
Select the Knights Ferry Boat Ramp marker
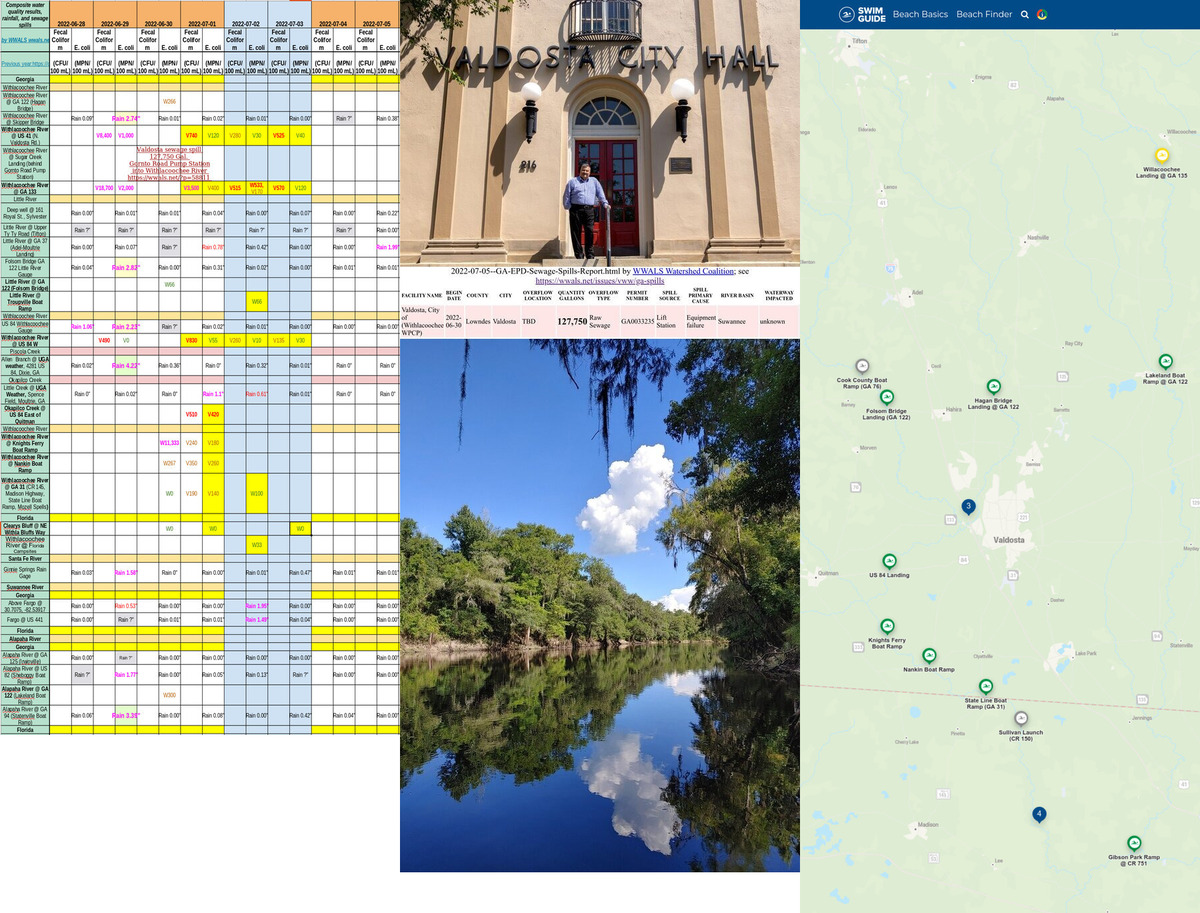[886, 626]
